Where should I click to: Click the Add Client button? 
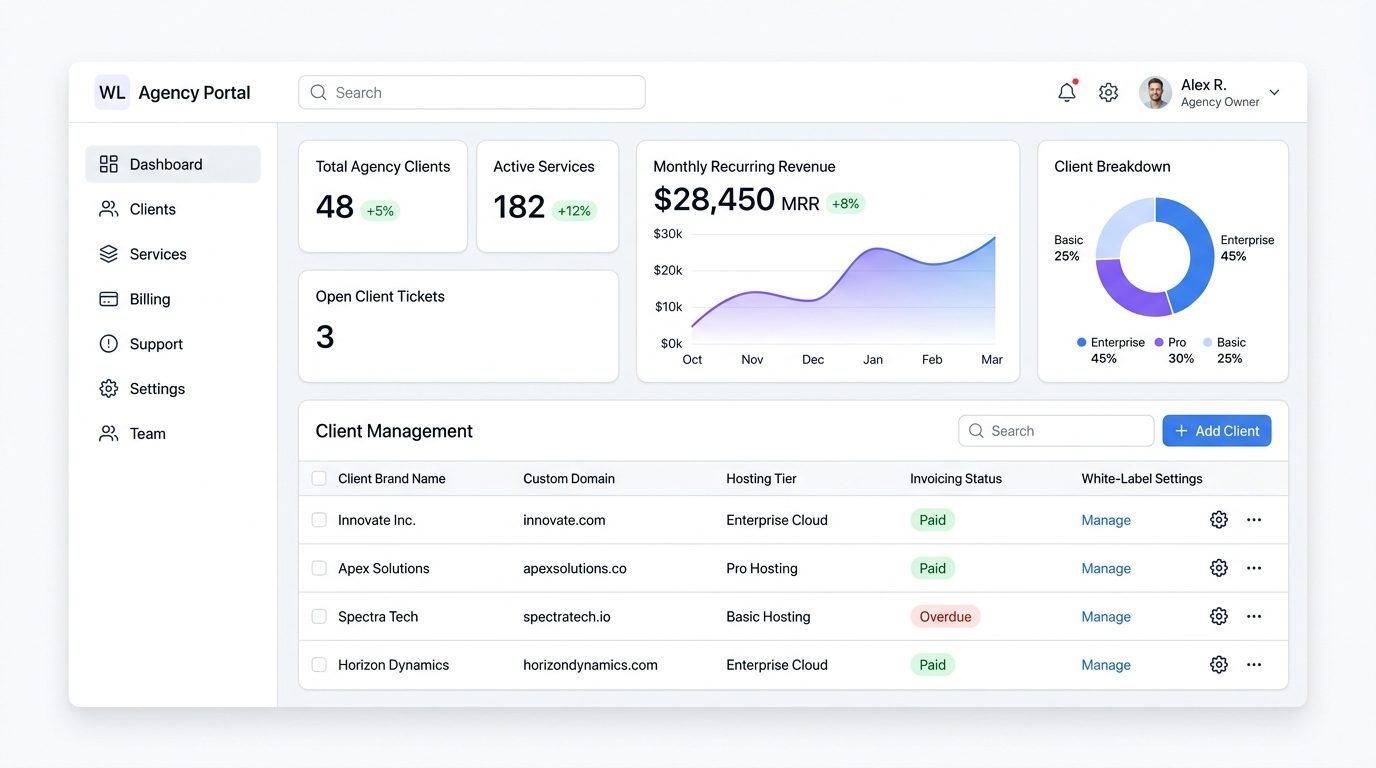point(1217,431)
